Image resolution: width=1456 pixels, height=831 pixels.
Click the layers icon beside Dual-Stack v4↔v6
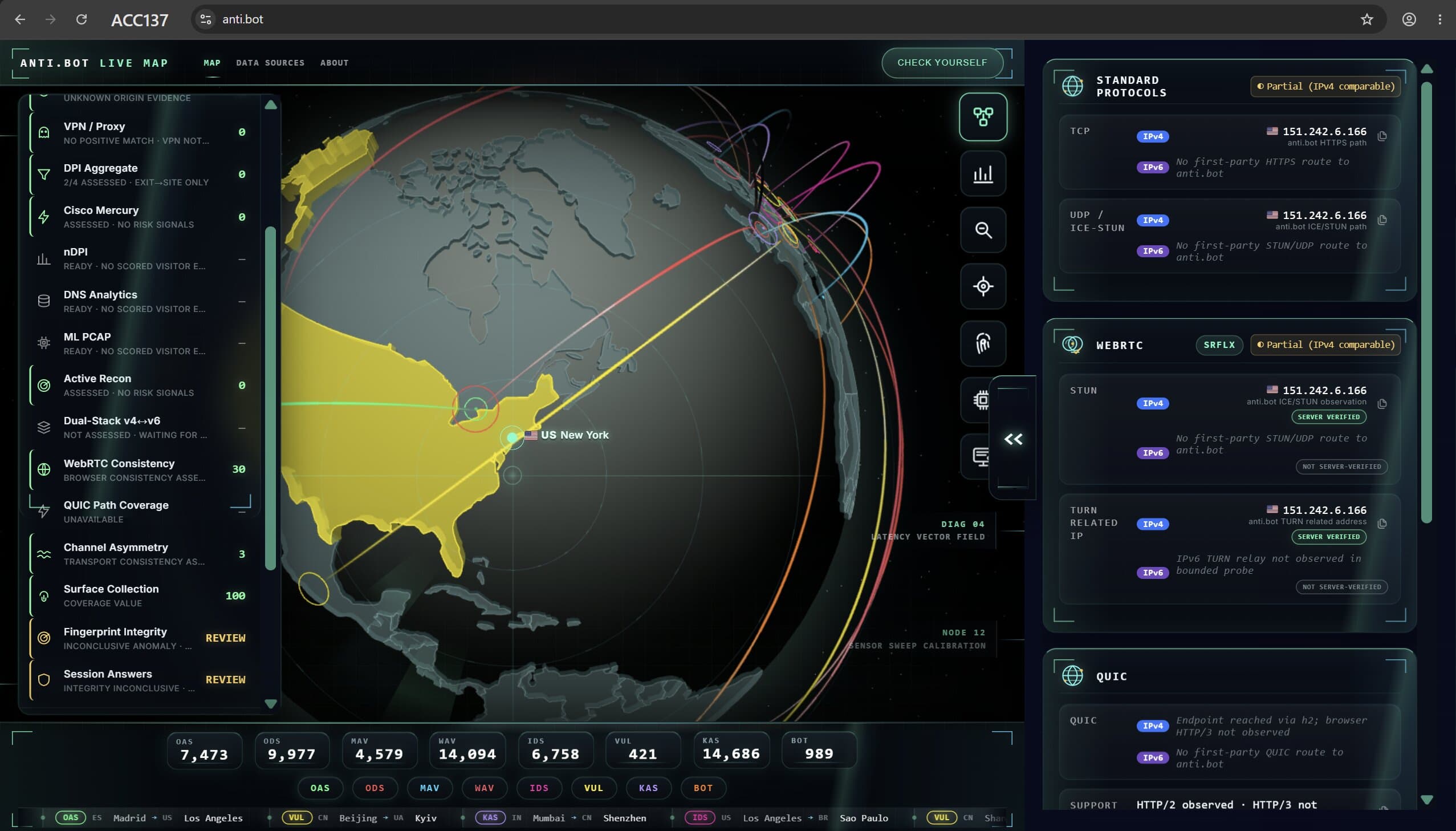(x=44, y=428)
